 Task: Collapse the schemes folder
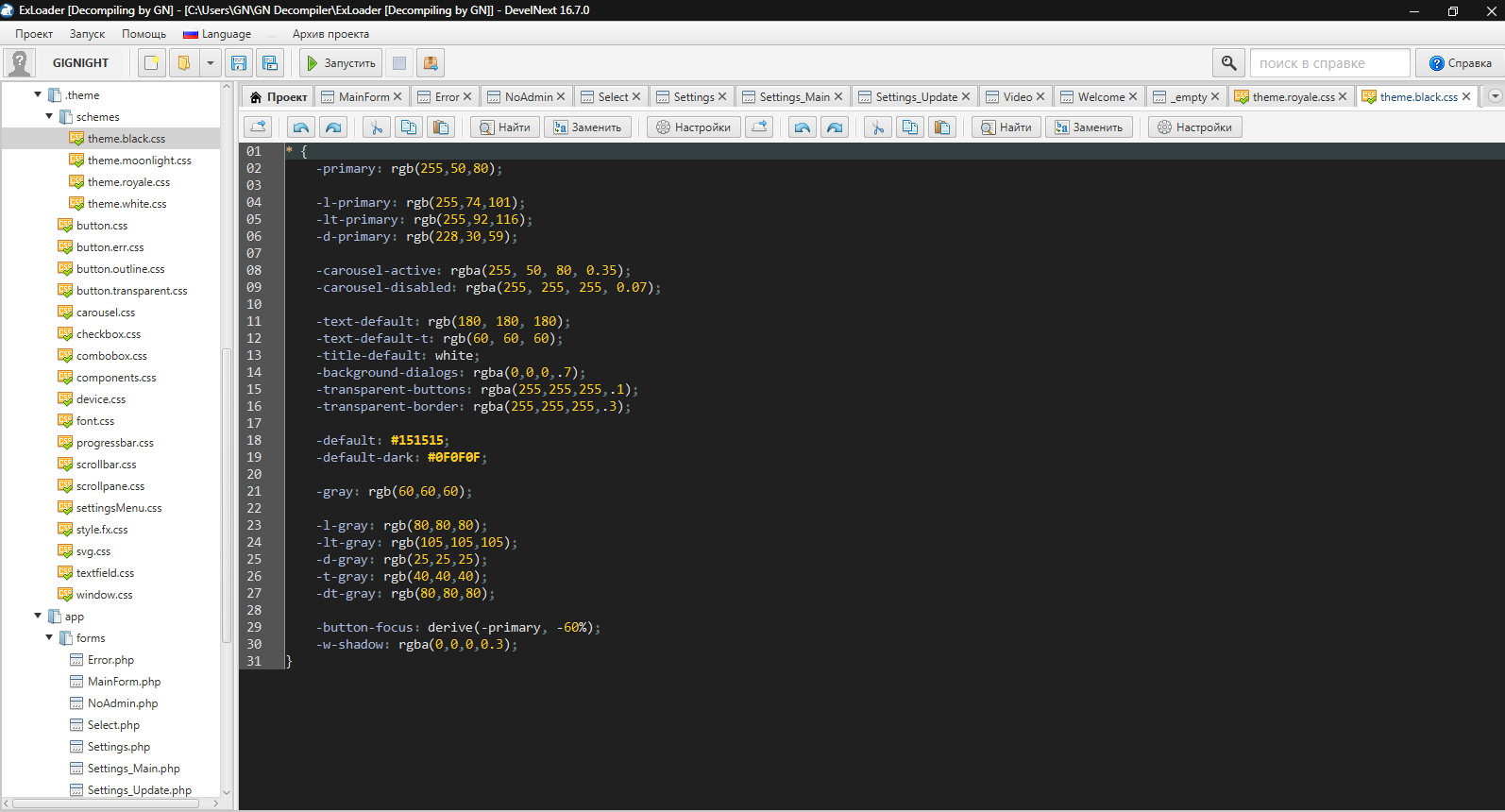click(49, 116)
